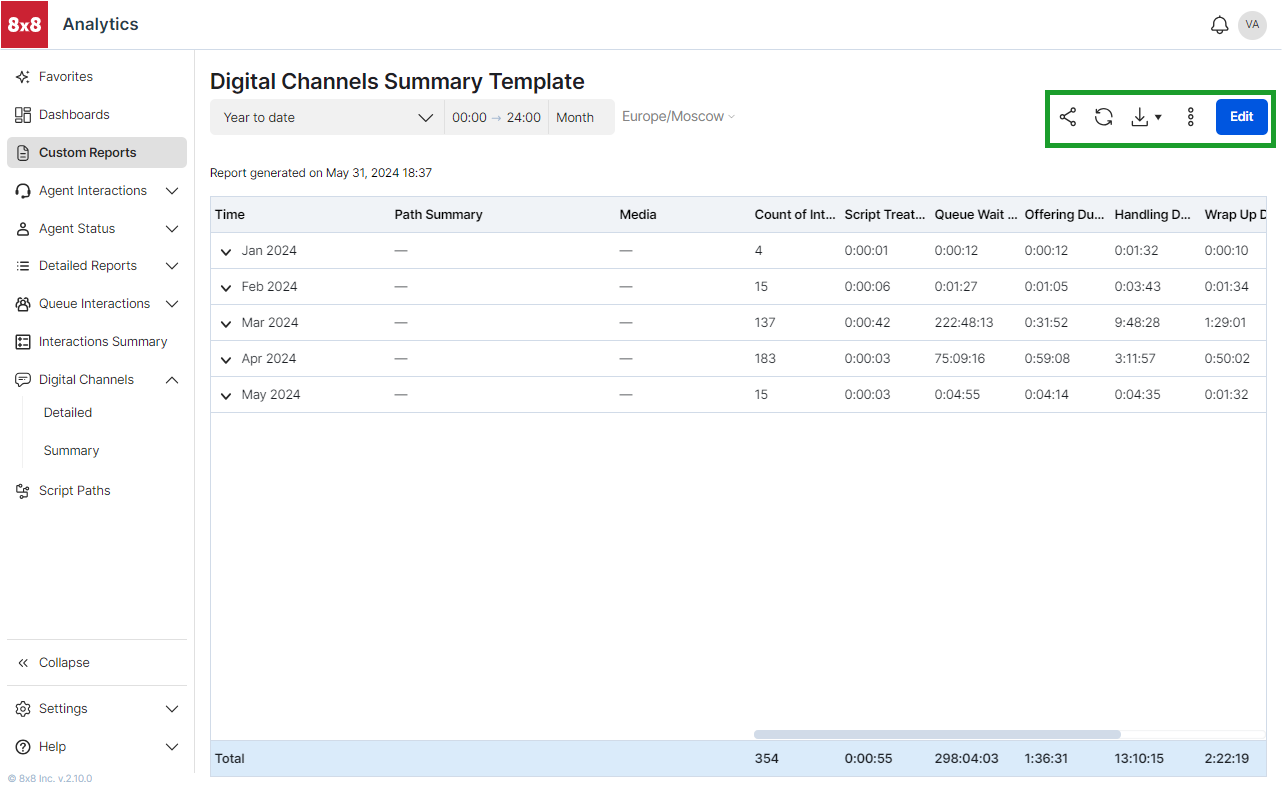Open the more options kebab menu
The width and height of the screenshot is (1282, 791).
point(1190,117)
